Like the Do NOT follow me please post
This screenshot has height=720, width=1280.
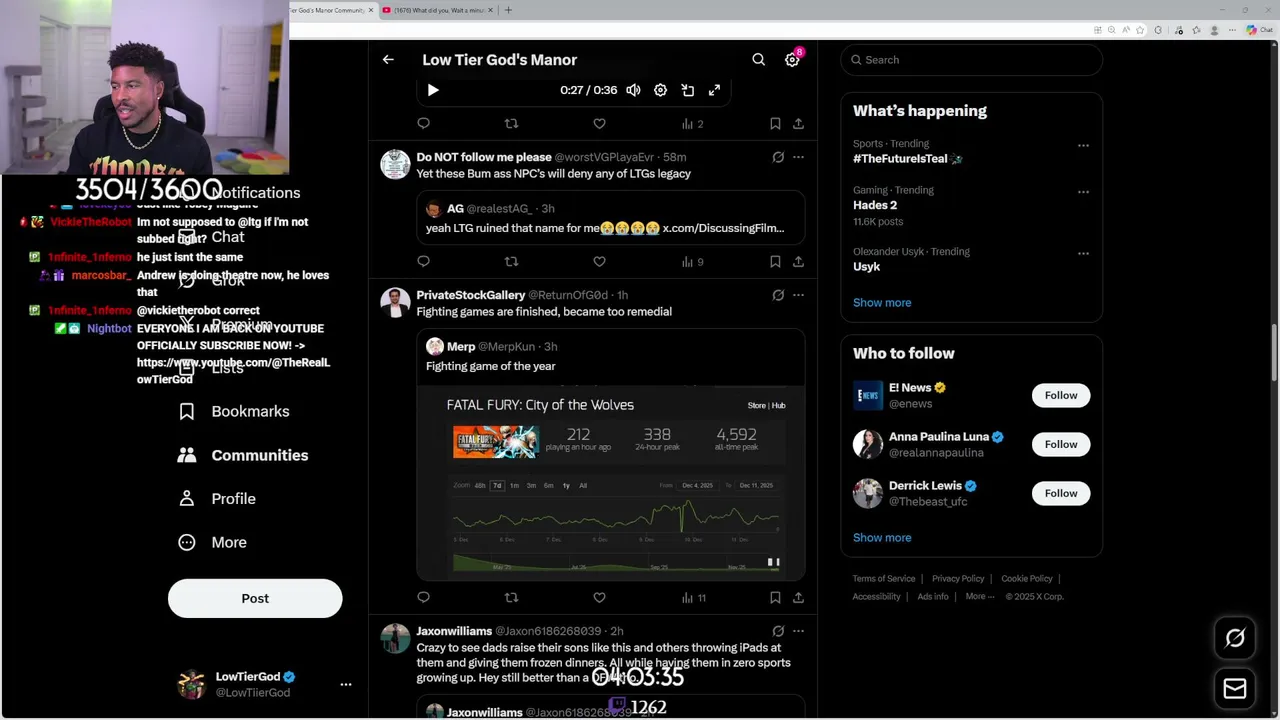599,262
